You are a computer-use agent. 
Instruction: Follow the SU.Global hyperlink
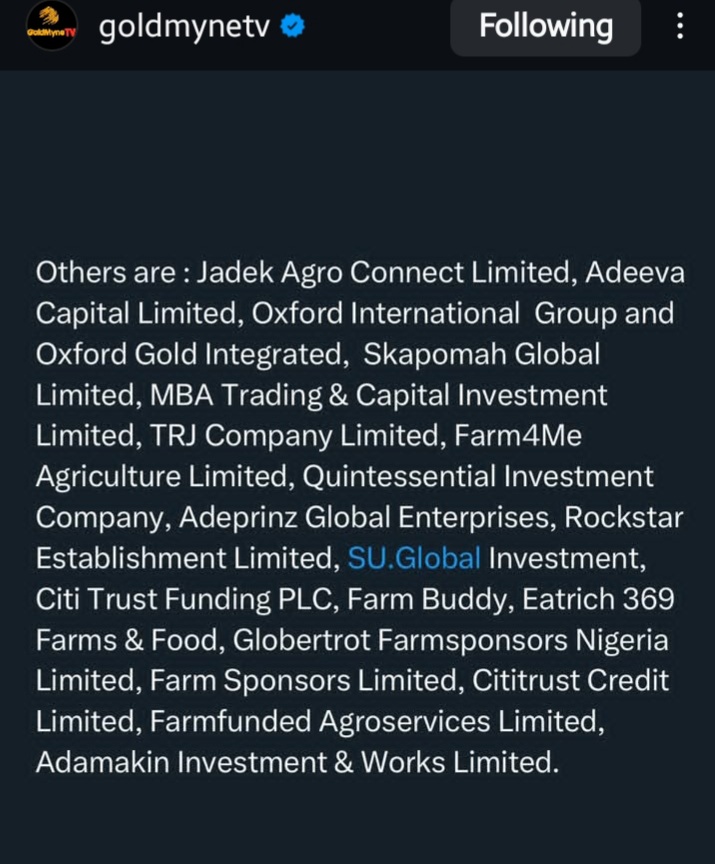click(x=414, y=558)
